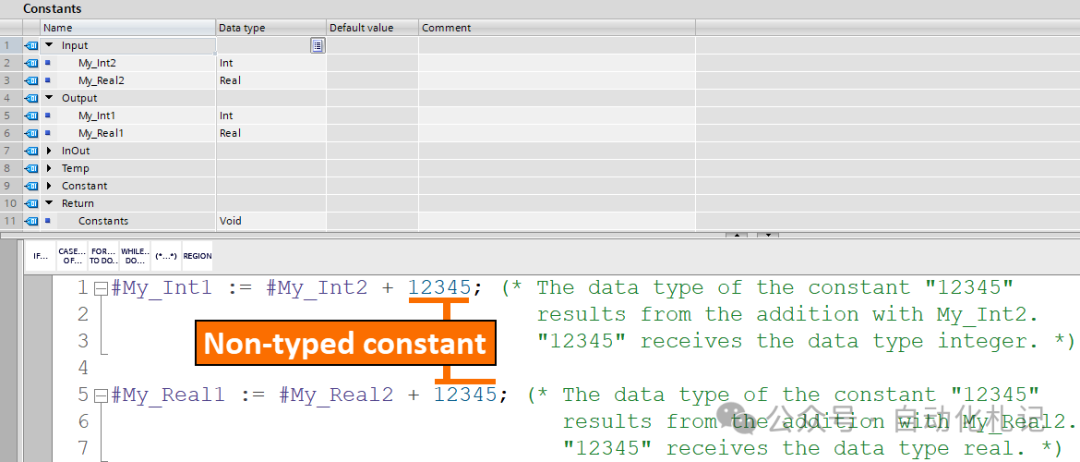
Task: Insert WHILE DO loop snippet
Action: pos(135,256)
